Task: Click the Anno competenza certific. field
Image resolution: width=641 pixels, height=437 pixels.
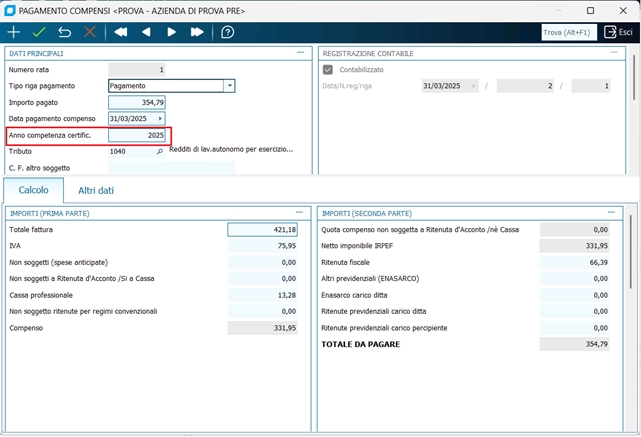Action: [137, 135]
